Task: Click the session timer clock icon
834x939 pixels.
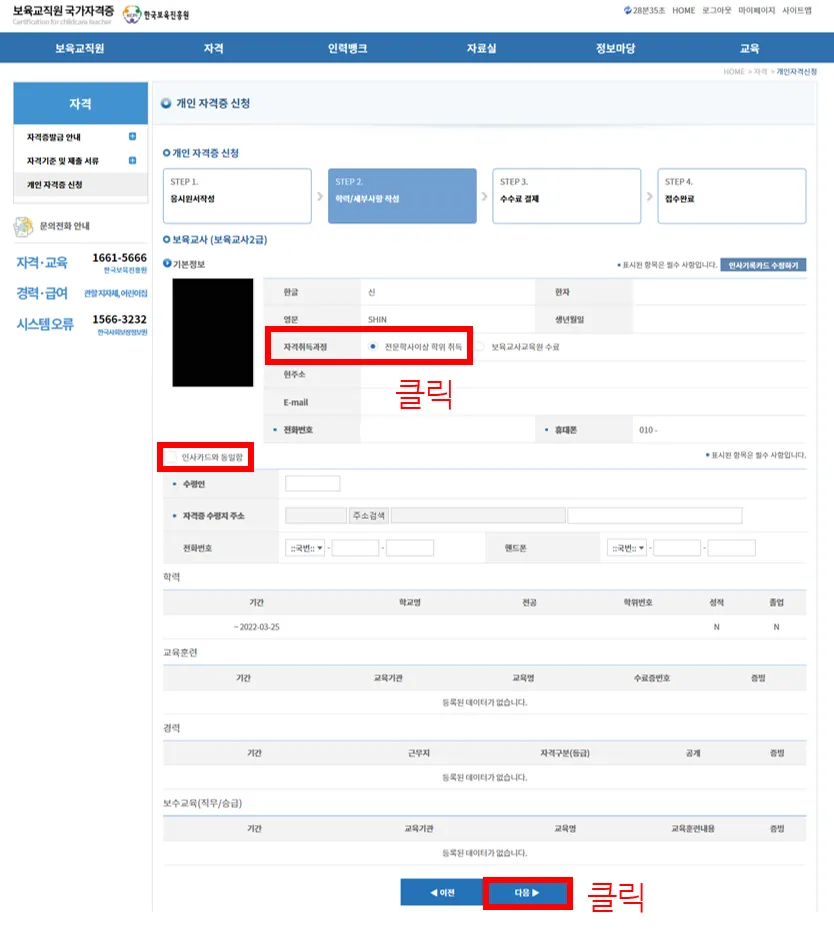Action: (626, 11)
